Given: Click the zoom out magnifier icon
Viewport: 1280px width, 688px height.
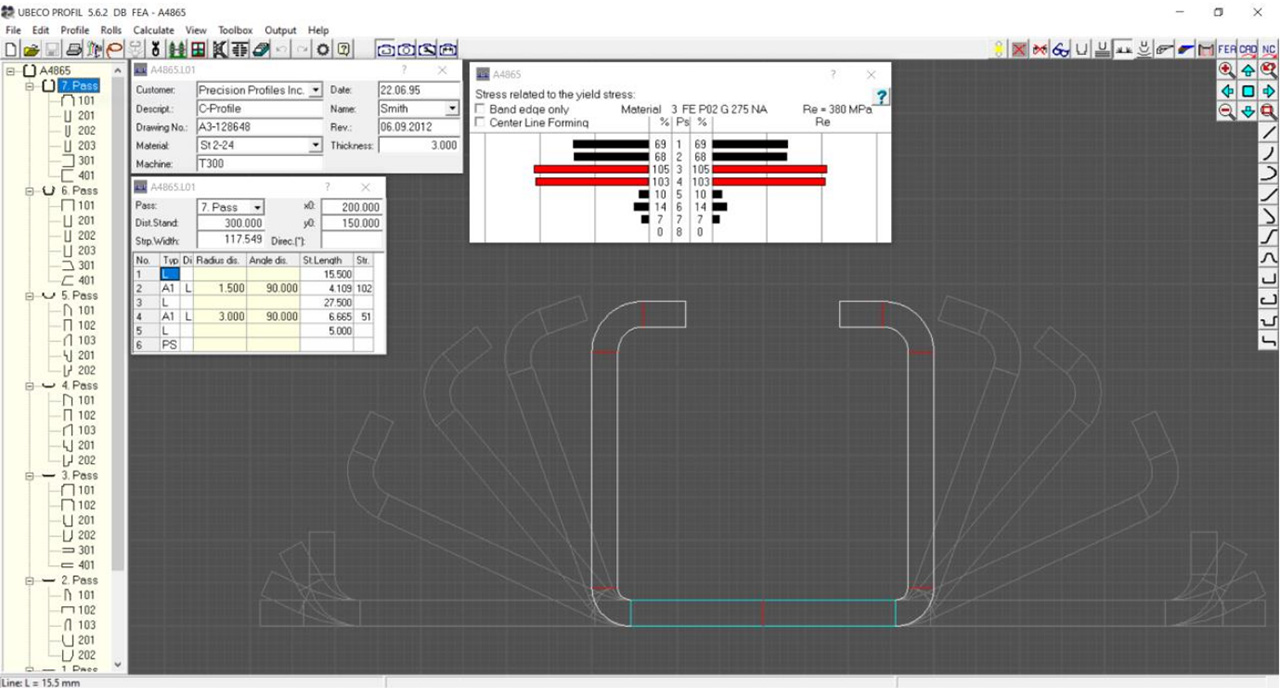Looking at the screenshot, I should pos(1227,112).
